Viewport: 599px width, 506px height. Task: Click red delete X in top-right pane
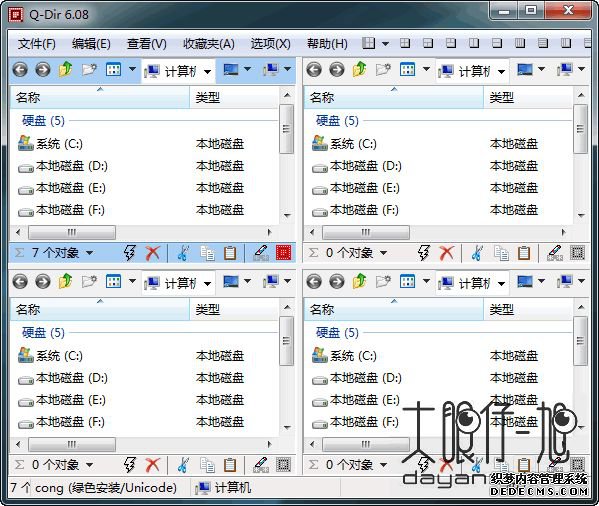coord(447,253)
